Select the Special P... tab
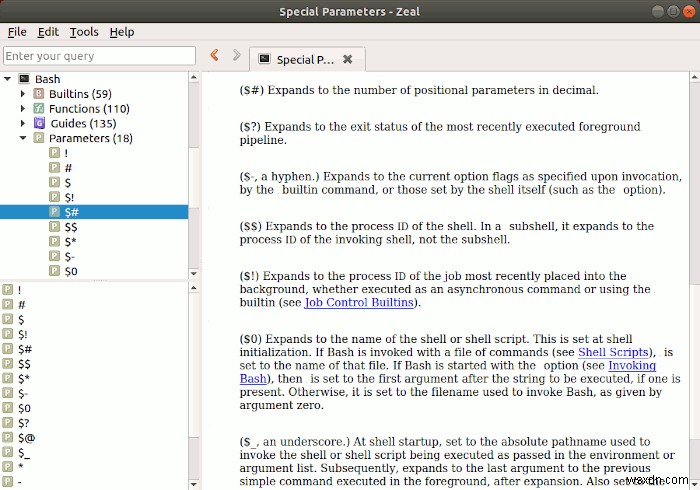 [x=307, y=59]
